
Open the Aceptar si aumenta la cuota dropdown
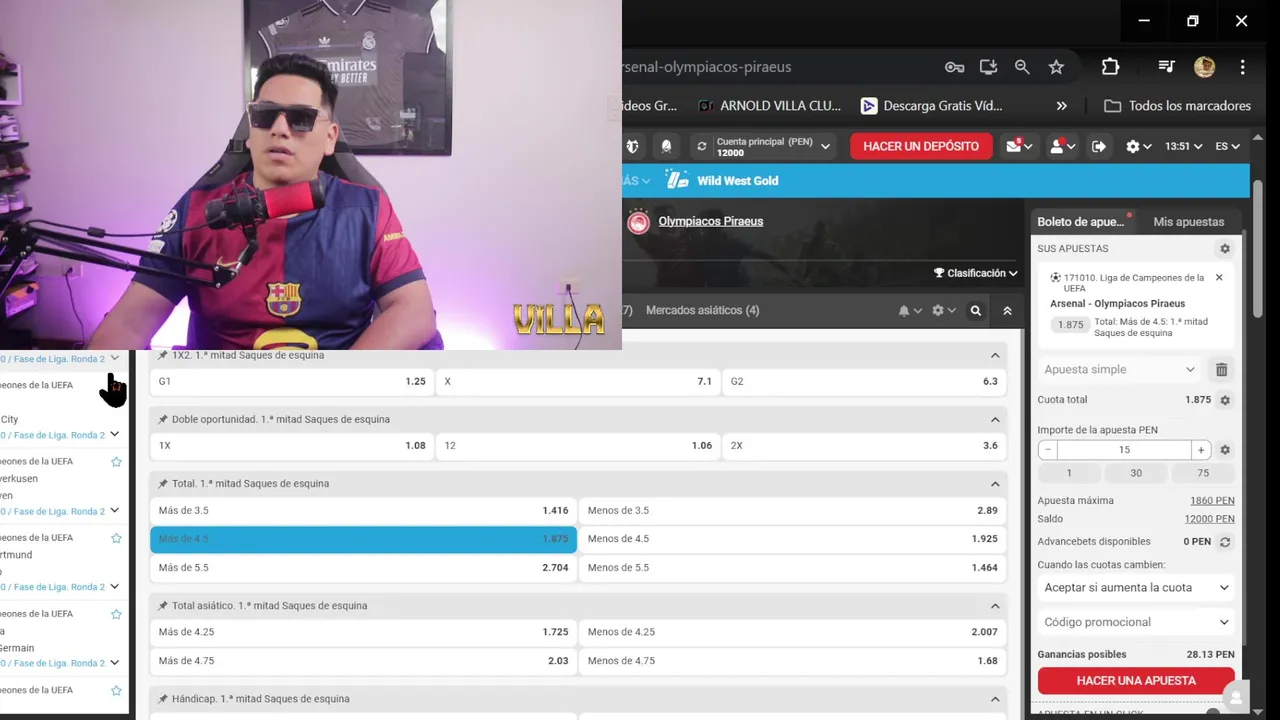click(x=1136, y=588)
